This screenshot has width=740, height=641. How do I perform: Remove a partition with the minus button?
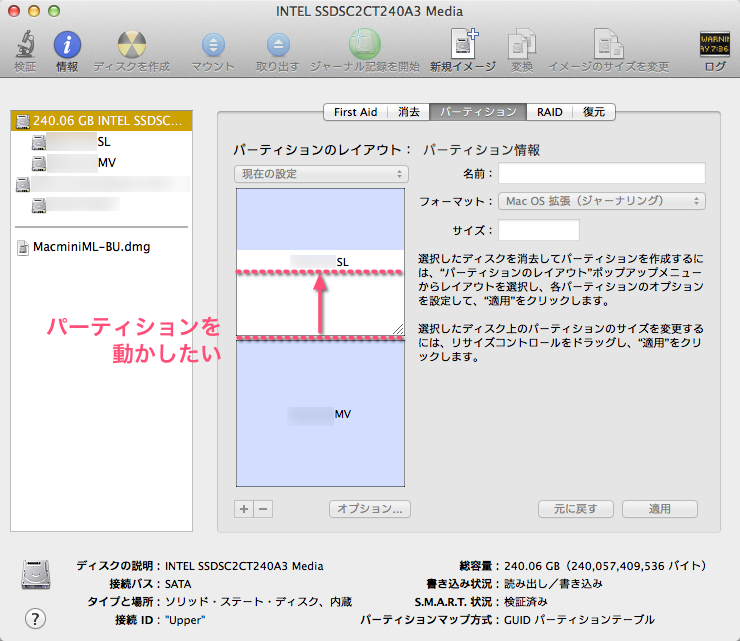pyautogui.click(x=263, y=509)
